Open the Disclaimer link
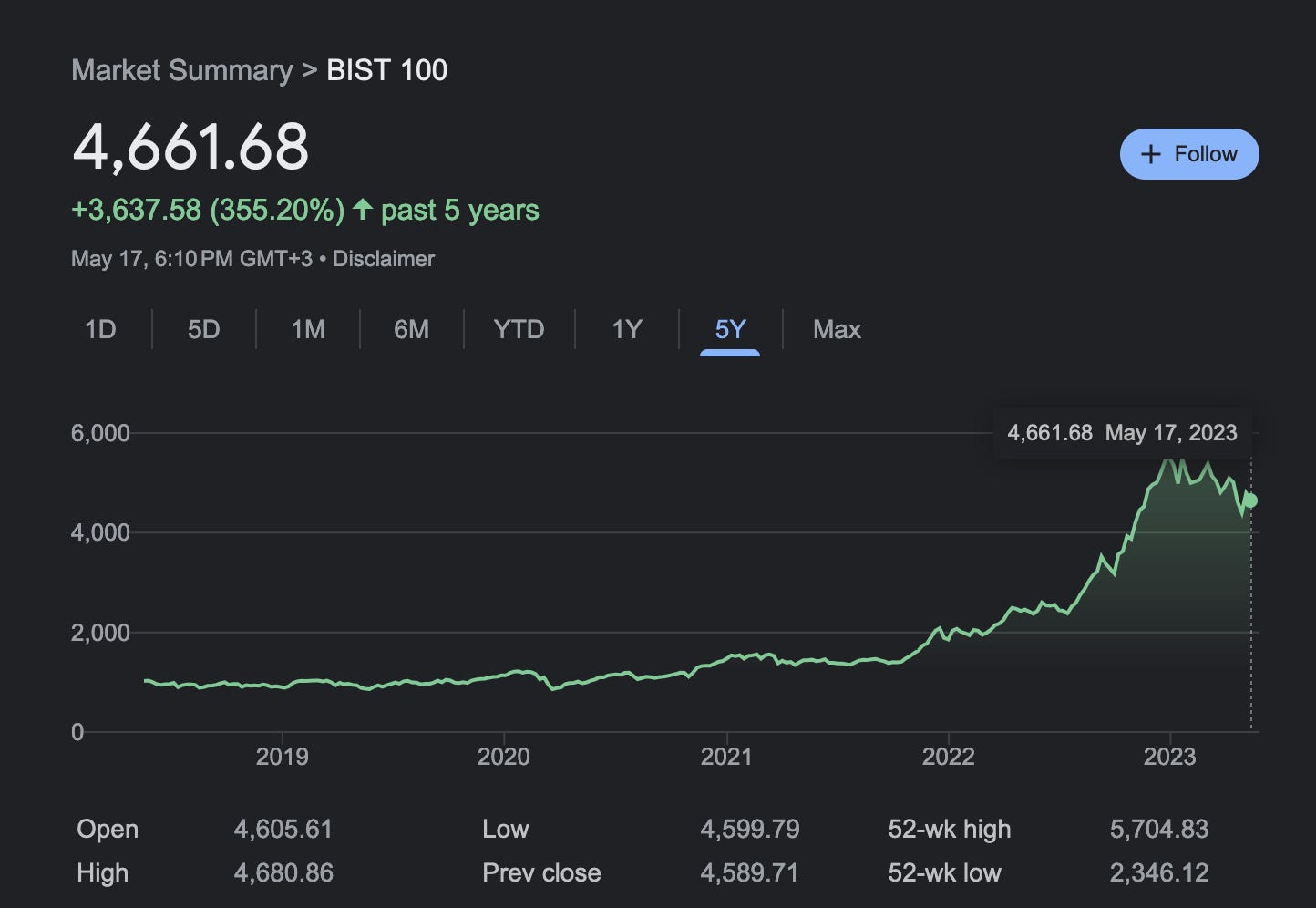The image size is (1316, 908). (384, 259)
